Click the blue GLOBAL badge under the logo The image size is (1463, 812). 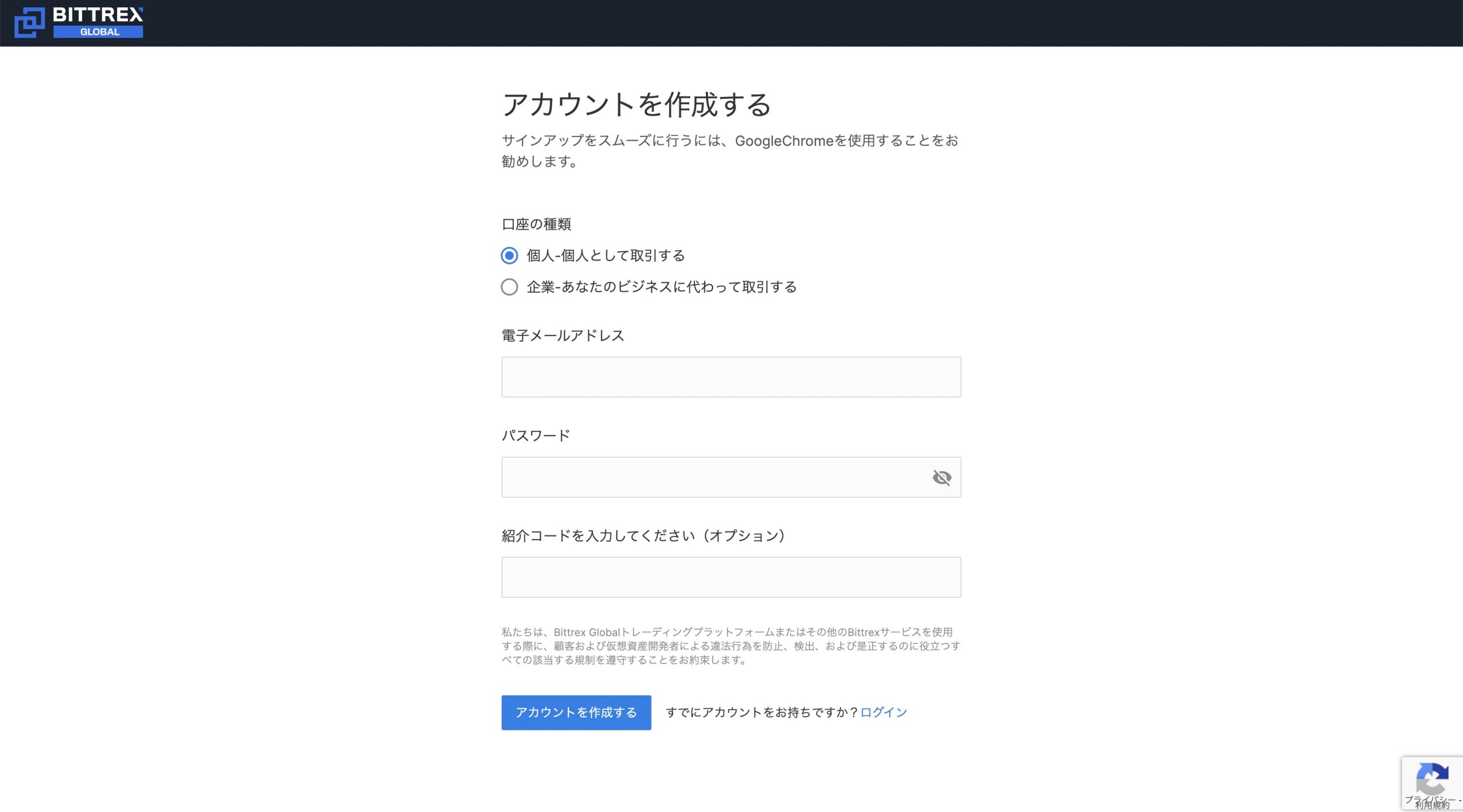pyautogui.click(x=98, y=33)
